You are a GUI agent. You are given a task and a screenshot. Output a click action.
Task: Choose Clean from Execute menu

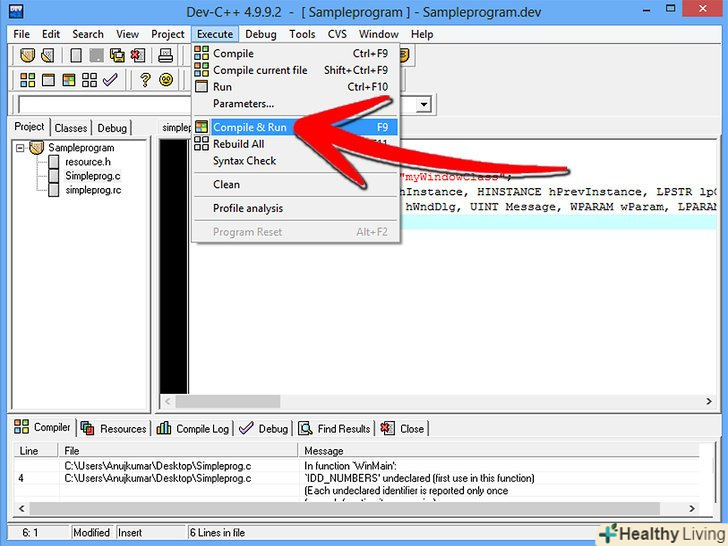pos(295,184)
